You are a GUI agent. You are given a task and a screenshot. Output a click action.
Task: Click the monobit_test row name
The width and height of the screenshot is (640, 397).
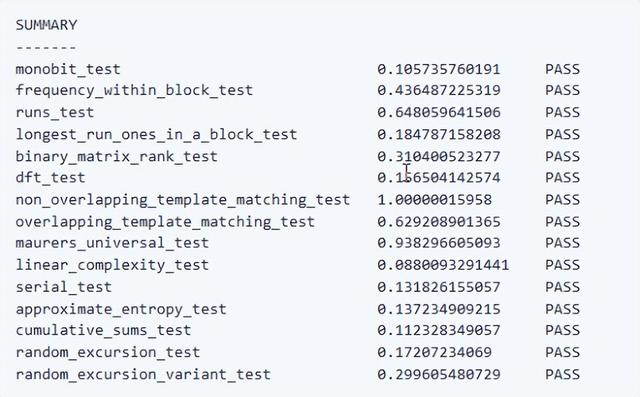(x=68, y=69)
